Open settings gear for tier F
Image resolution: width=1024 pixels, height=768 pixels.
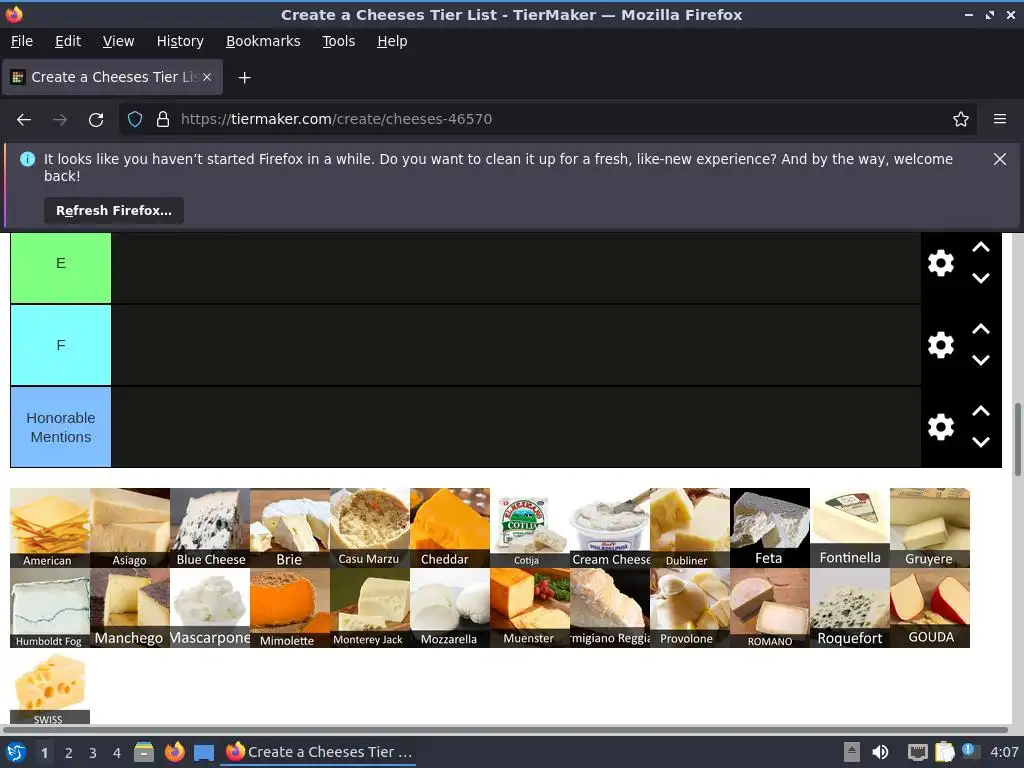940,345
